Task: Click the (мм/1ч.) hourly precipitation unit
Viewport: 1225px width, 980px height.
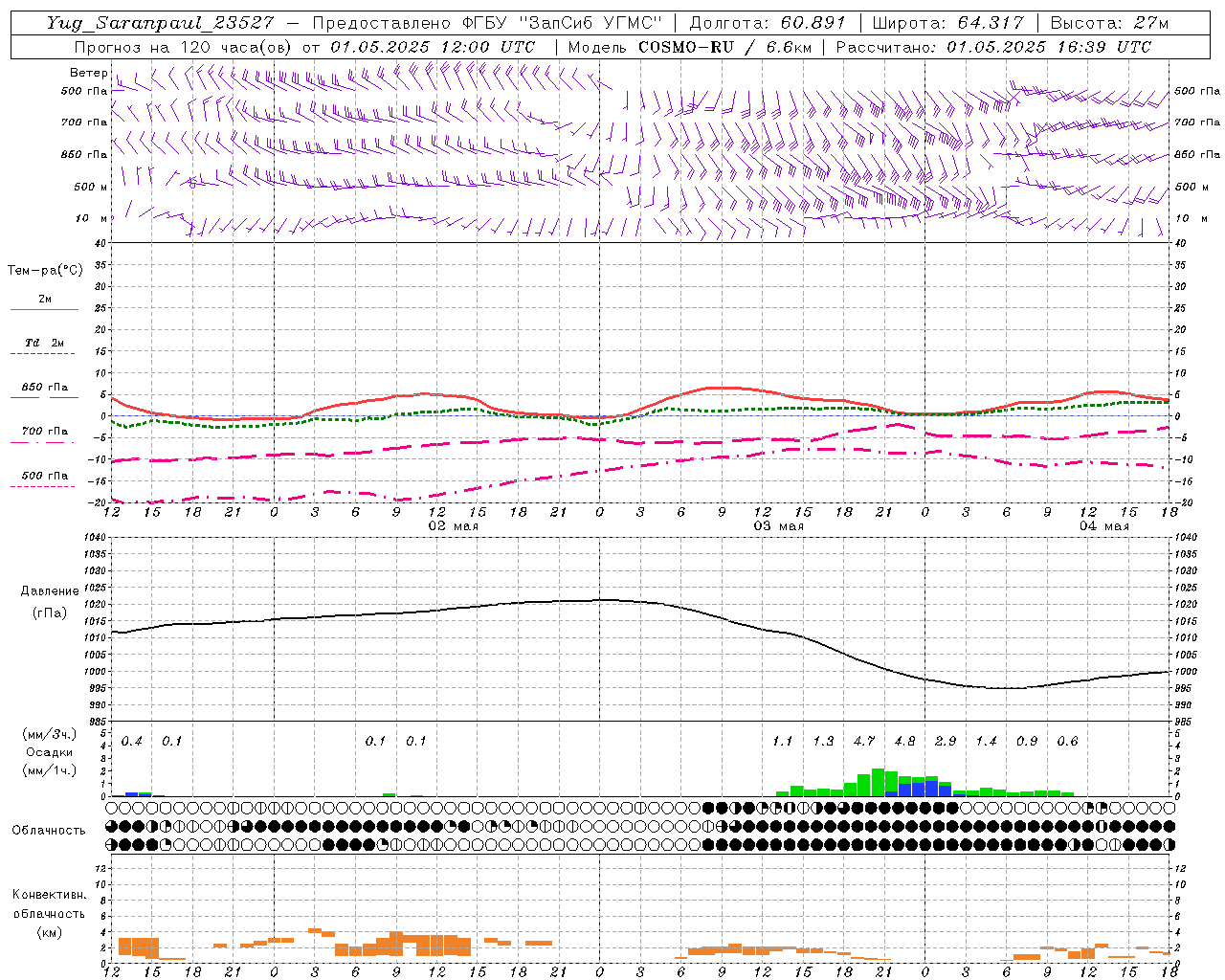Action: [50, 770]
